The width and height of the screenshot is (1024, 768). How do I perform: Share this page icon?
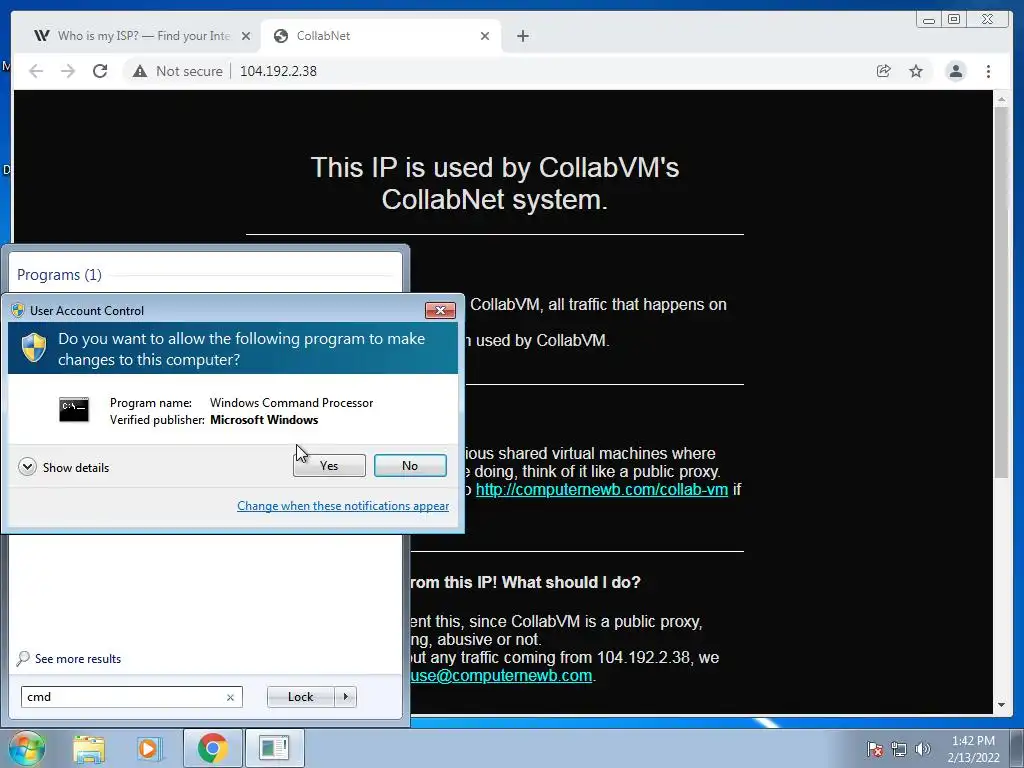pos(884,71)
